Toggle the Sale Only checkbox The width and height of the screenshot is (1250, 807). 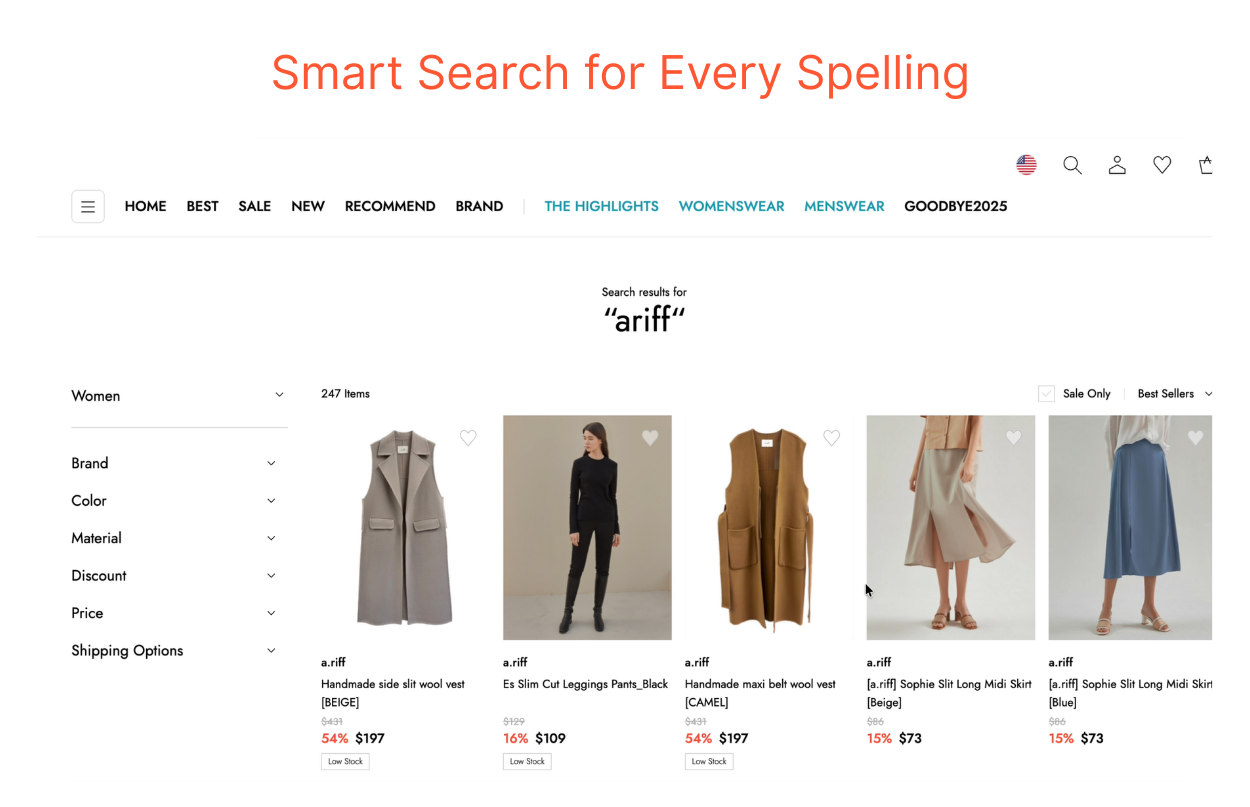(1046, 394)
